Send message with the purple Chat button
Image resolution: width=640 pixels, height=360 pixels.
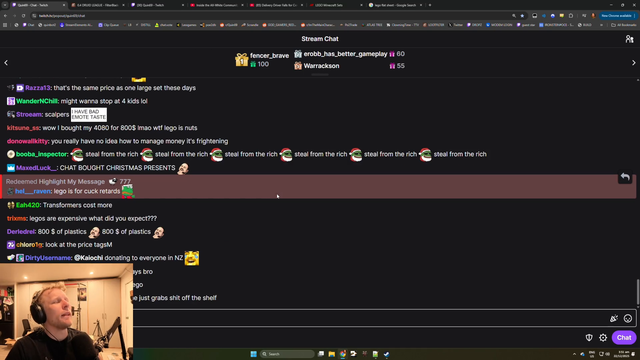624,338
